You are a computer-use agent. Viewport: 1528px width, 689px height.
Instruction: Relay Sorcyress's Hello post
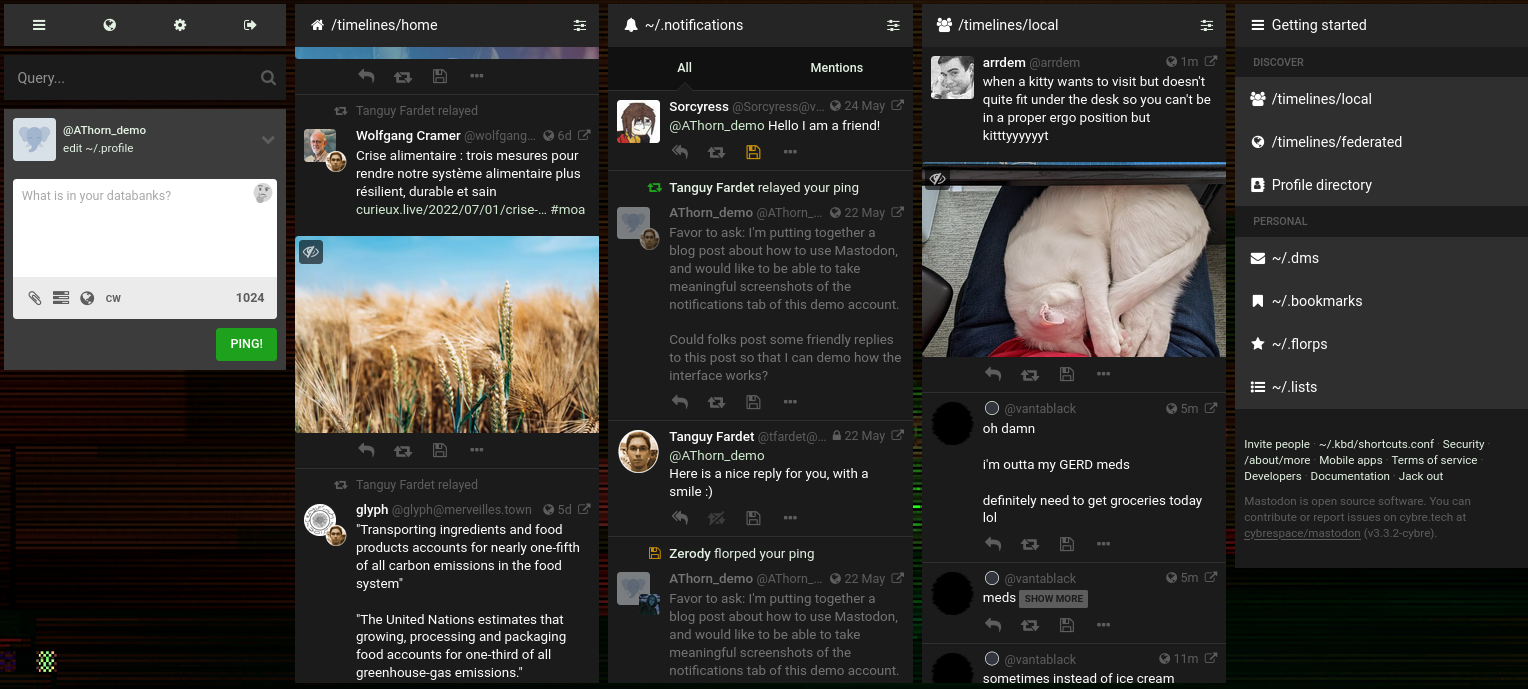[x=716, y=152]
